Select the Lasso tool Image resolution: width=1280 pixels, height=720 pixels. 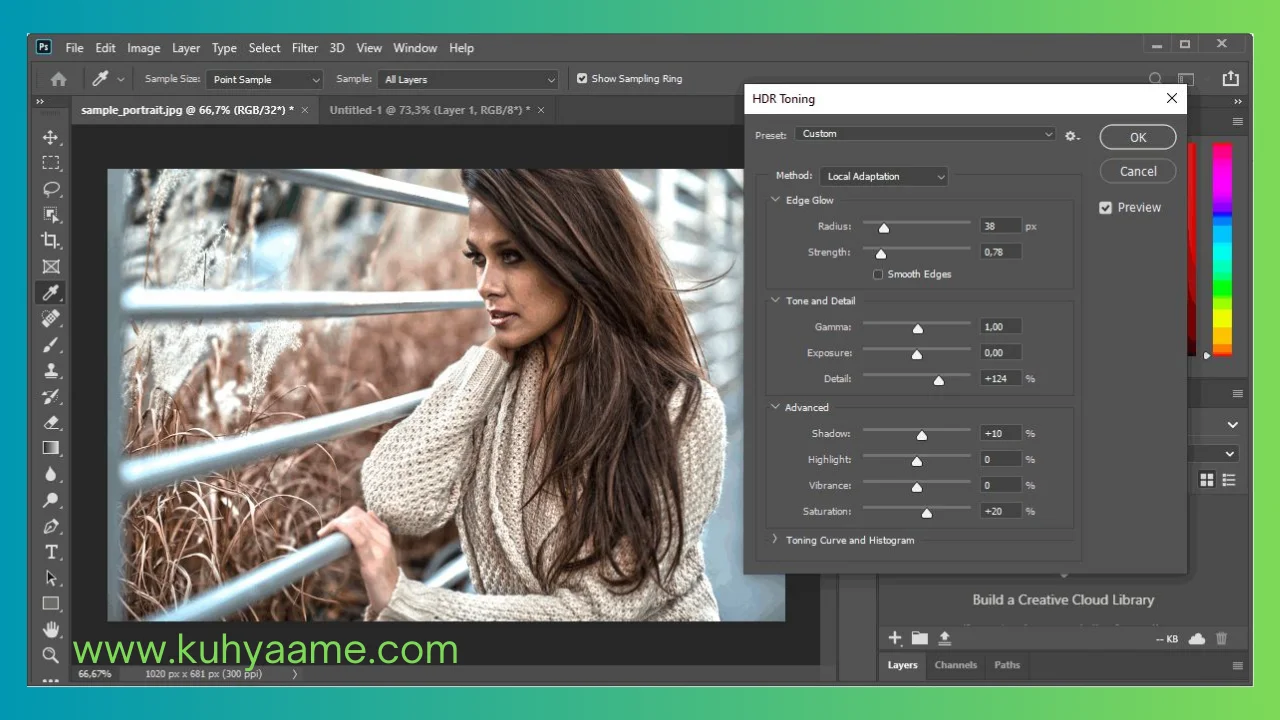coord(51,189)
